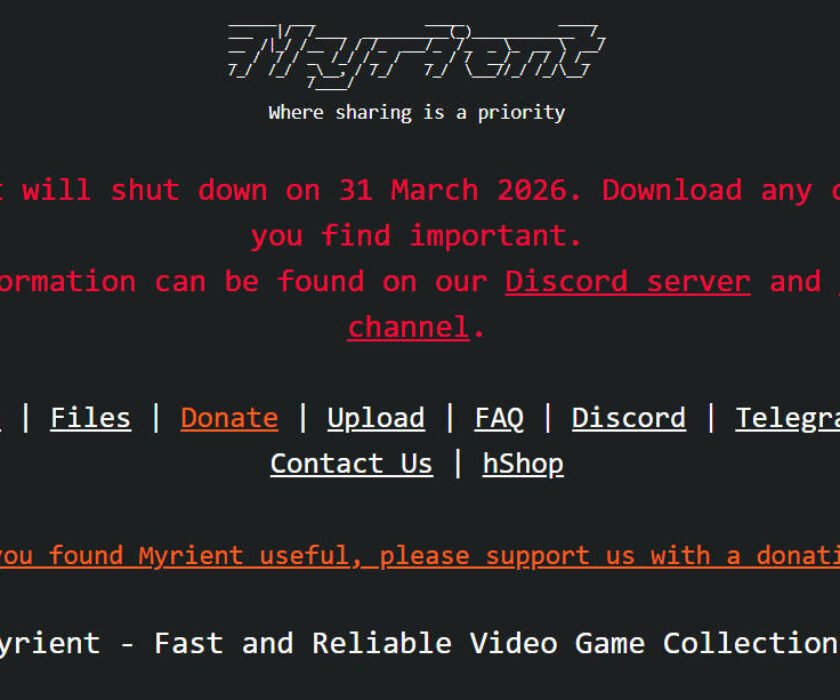Visit the FAQ link

pyautogui.click(x=499, y=418)
